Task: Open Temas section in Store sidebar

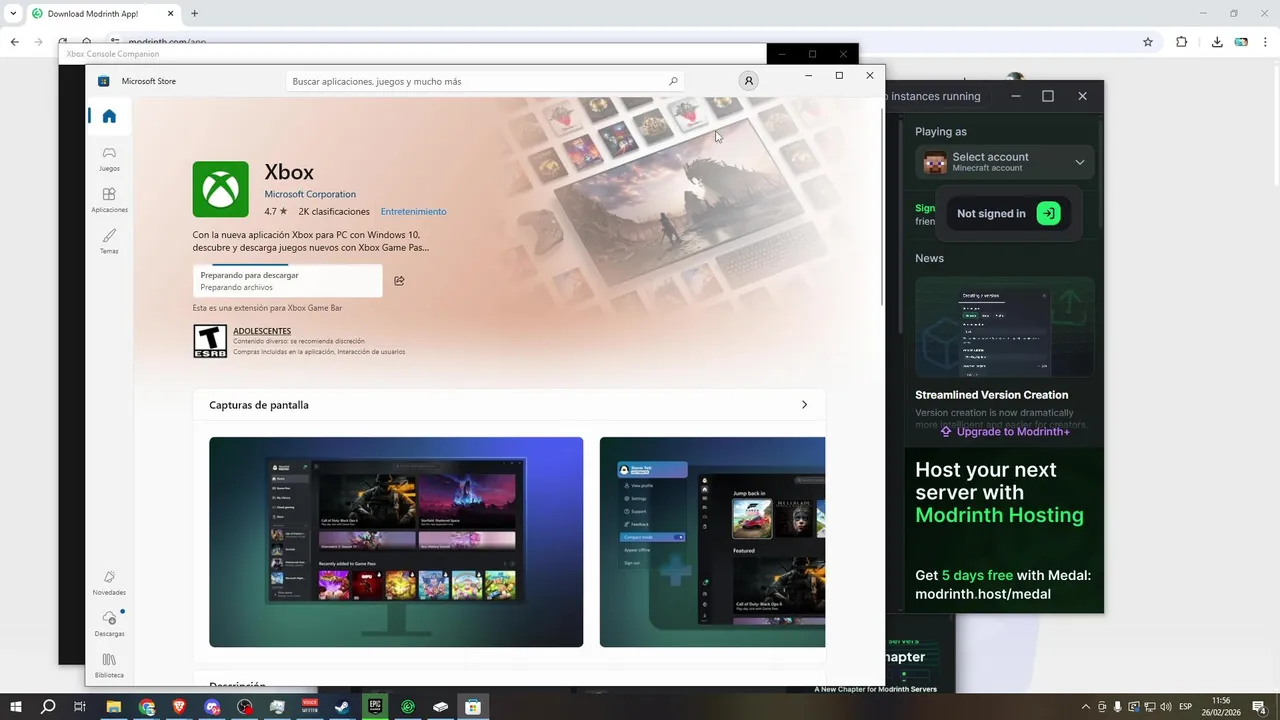Action: [x=109, y=241]
